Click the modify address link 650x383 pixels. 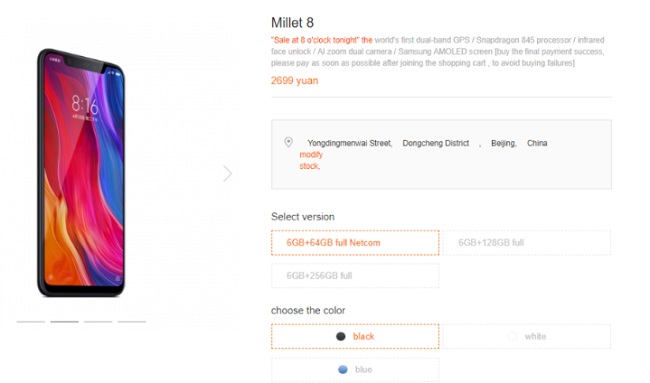(311, 155)
